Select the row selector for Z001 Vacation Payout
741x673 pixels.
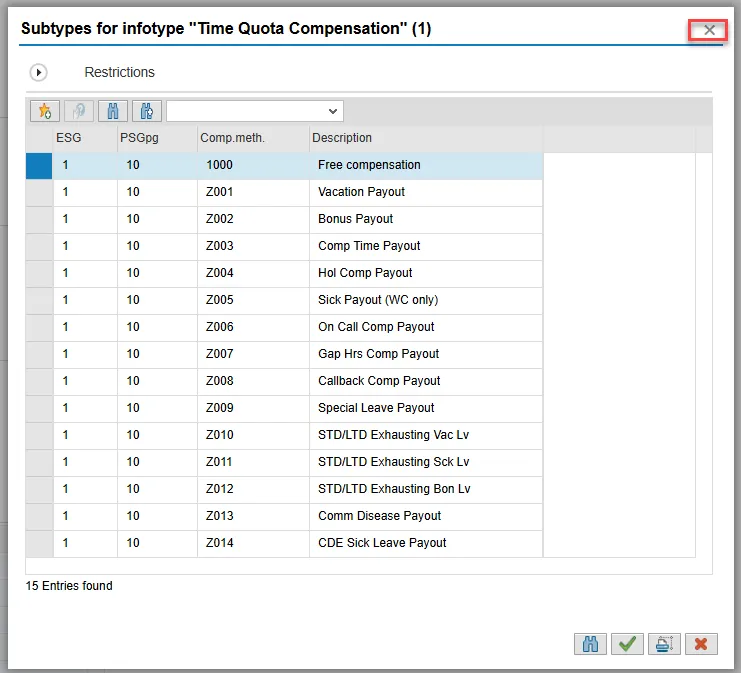pyautogui.click(x=39, y=192)
